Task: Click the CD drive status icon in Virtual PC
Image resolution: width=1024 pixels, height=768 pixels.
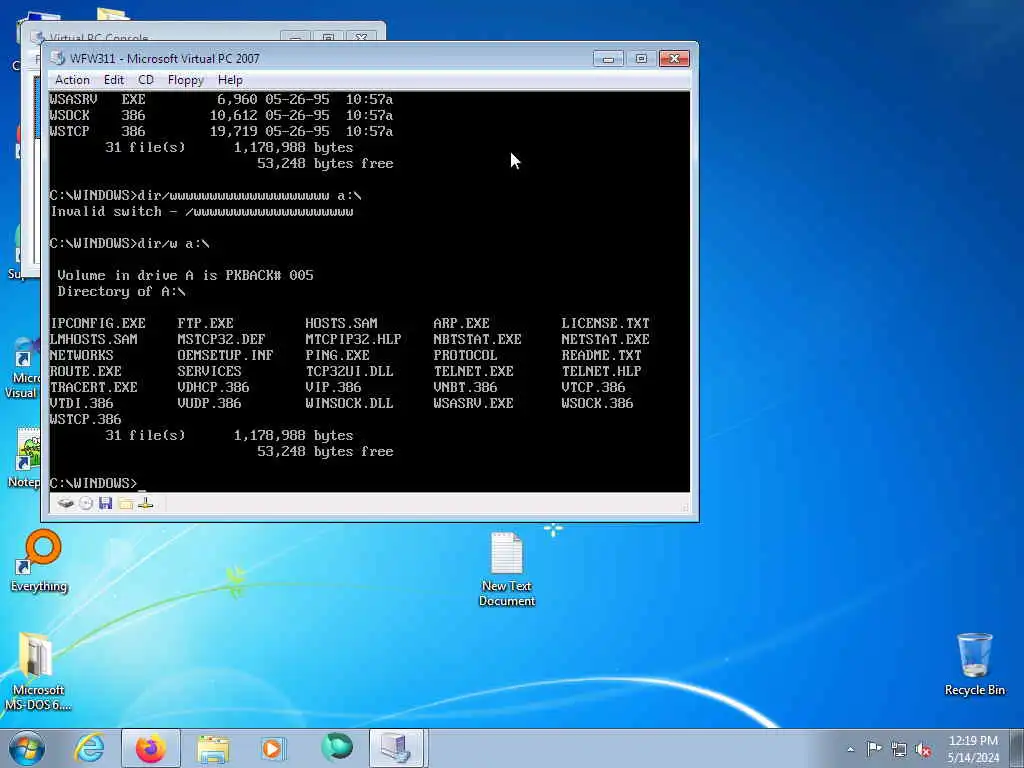Action: click(x=86, y=504)
